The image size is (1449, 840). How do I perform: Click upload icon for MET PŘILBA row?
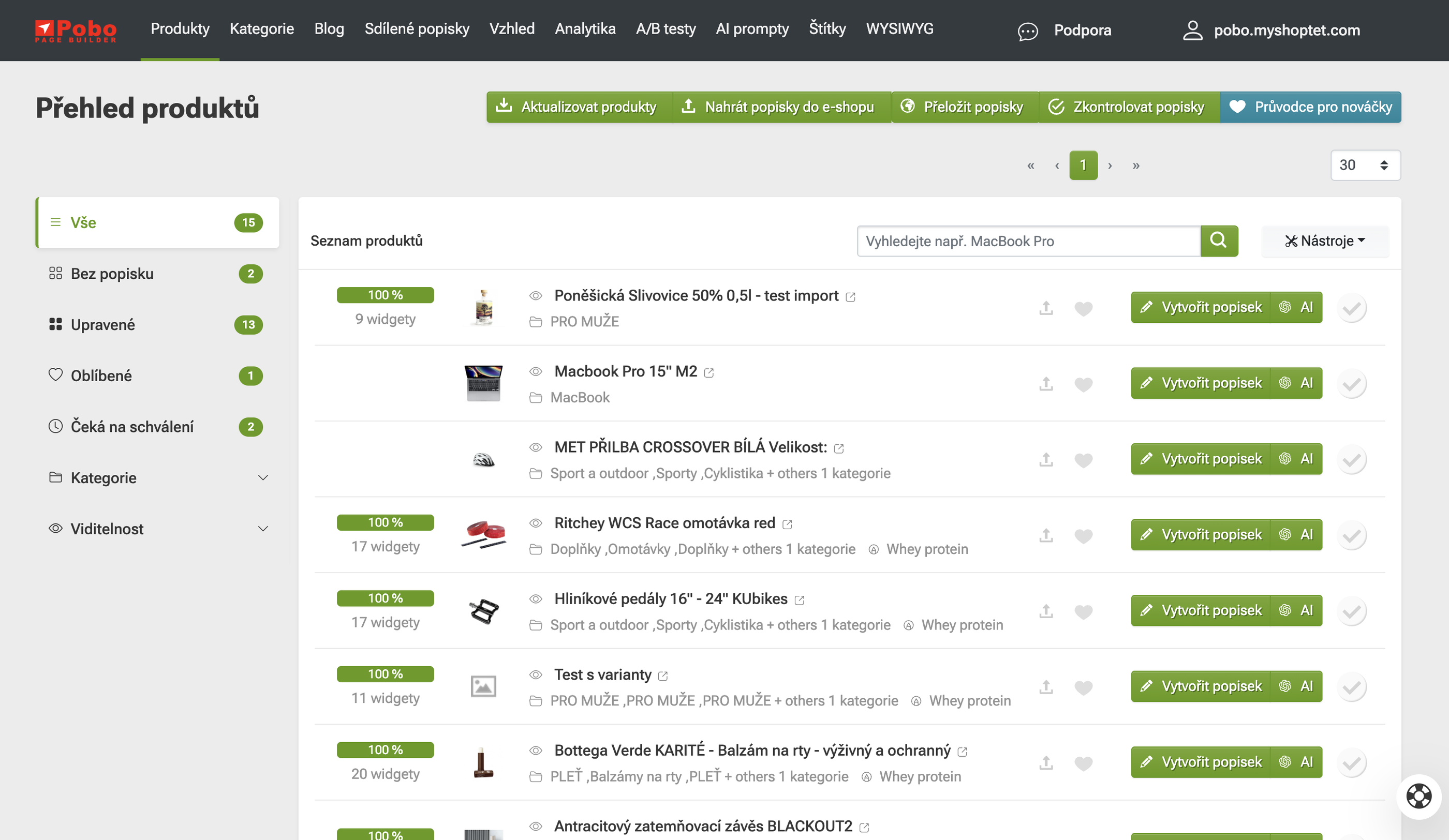(x=1046, y=460)
